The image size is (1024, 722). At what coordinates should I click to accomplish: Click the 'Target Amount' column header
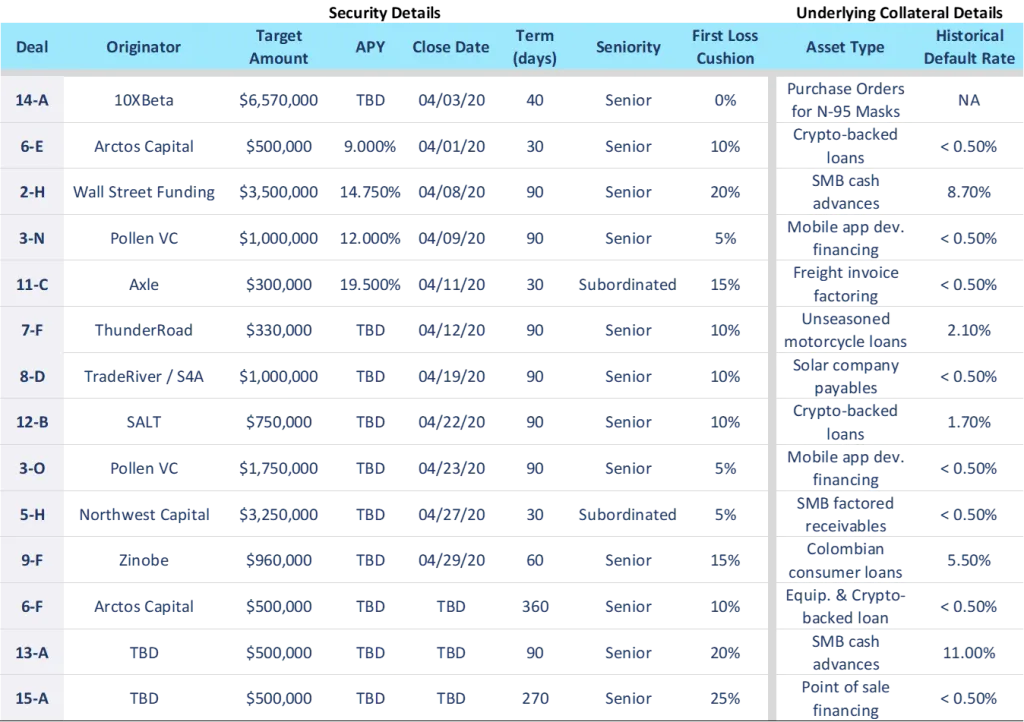[x=279, y=47]
